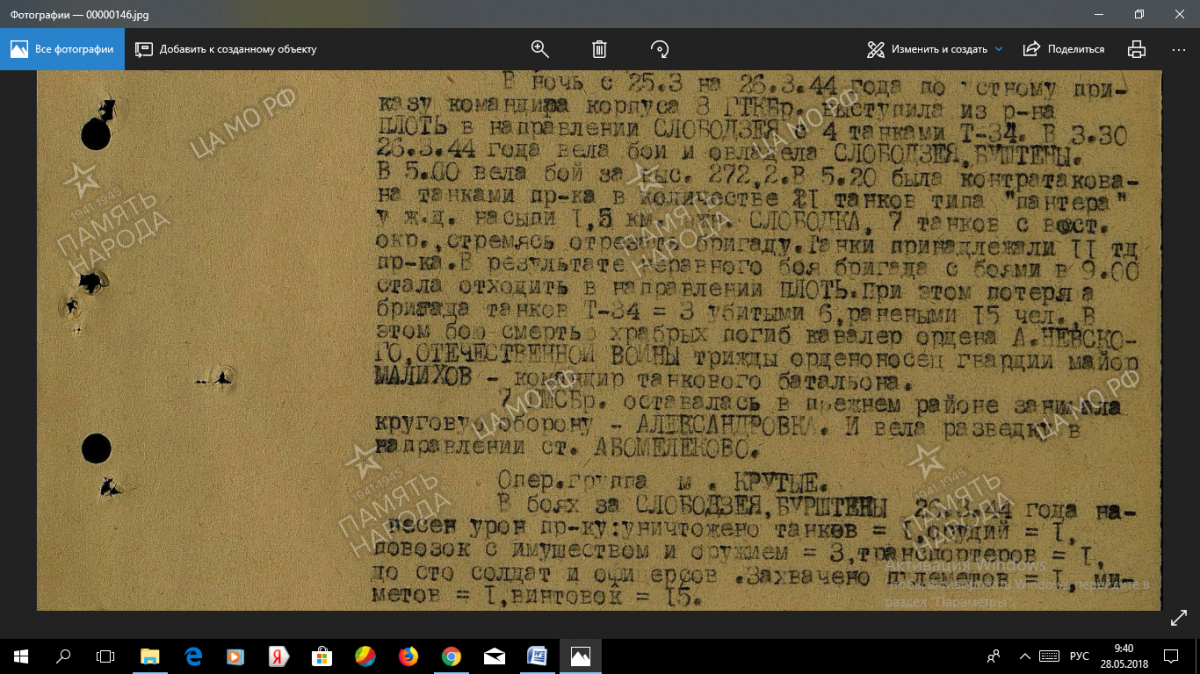The height and width of the screenshot is (674, 1200).
Task: Open All Photos view
Action: point(62,49)
